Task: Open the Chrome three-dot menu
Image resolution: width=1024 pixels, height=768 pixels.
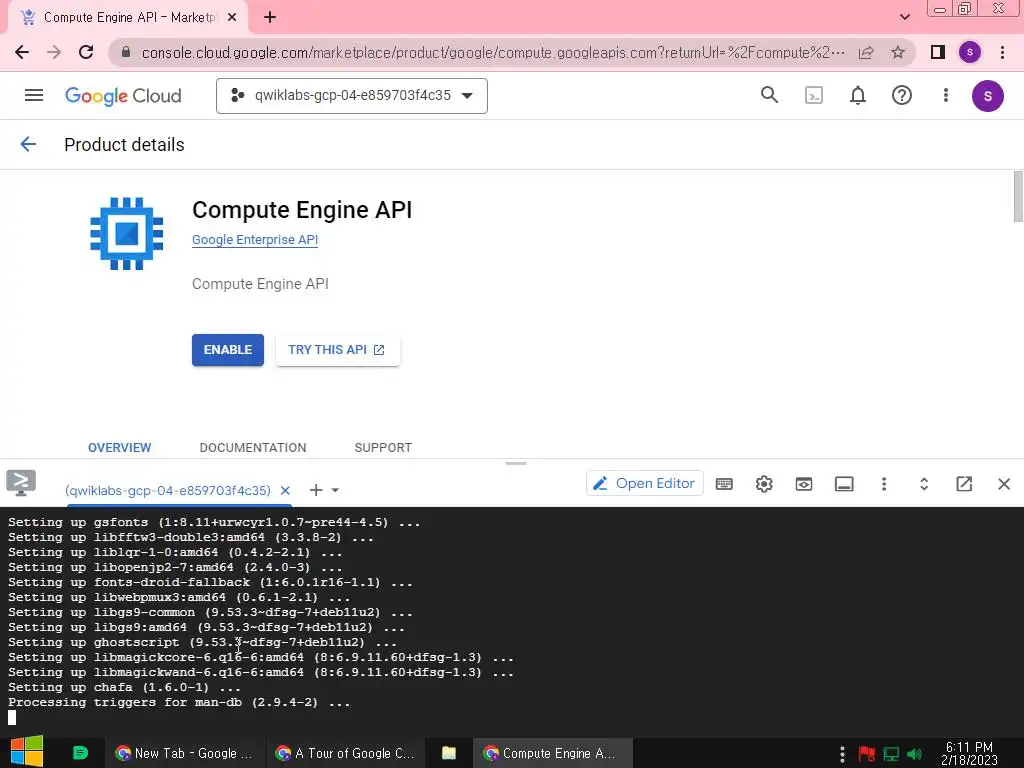Action: pos(1002,52)
